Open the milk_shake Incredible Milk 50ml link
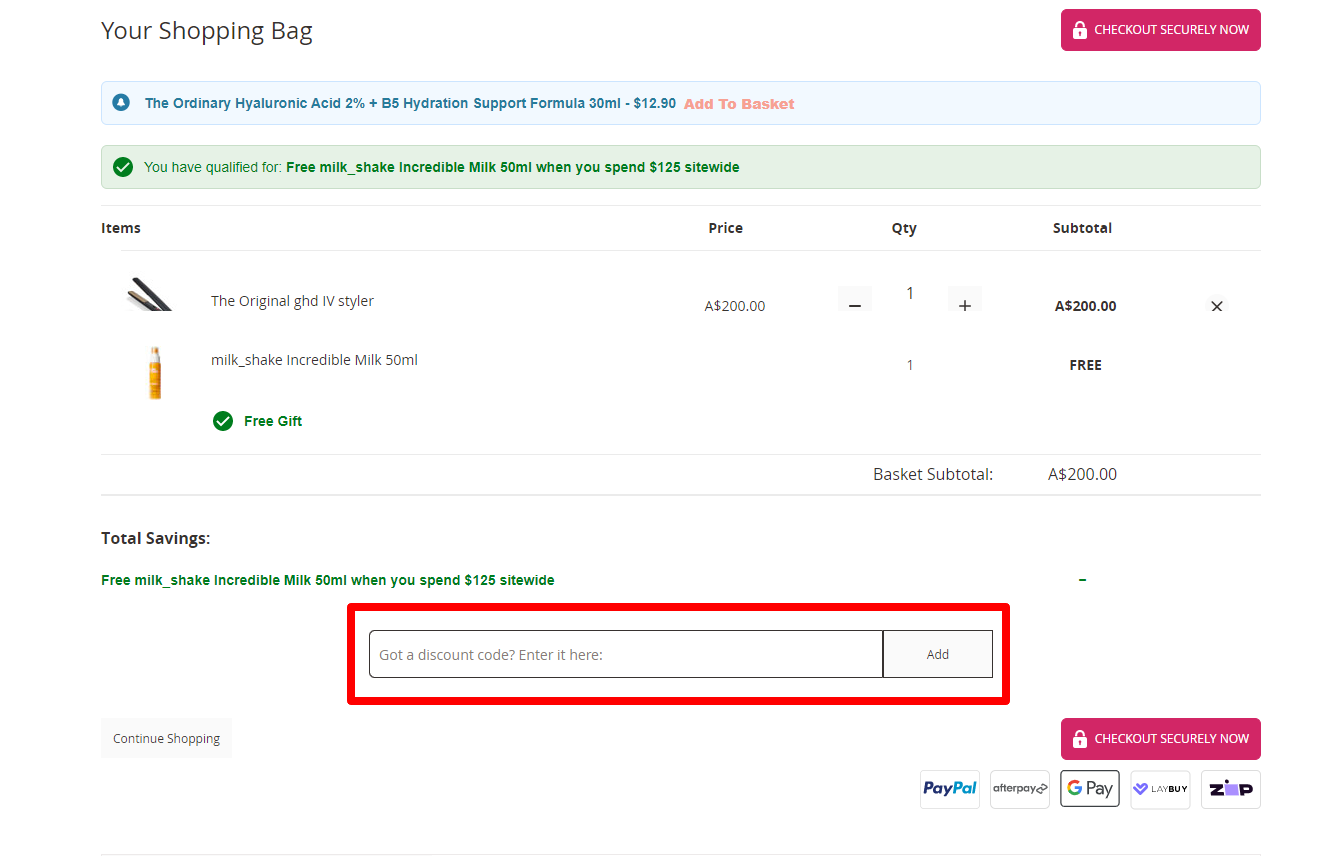Viewport: 1340px width, 856px height. pyautogui.click(x=314, y=360)
